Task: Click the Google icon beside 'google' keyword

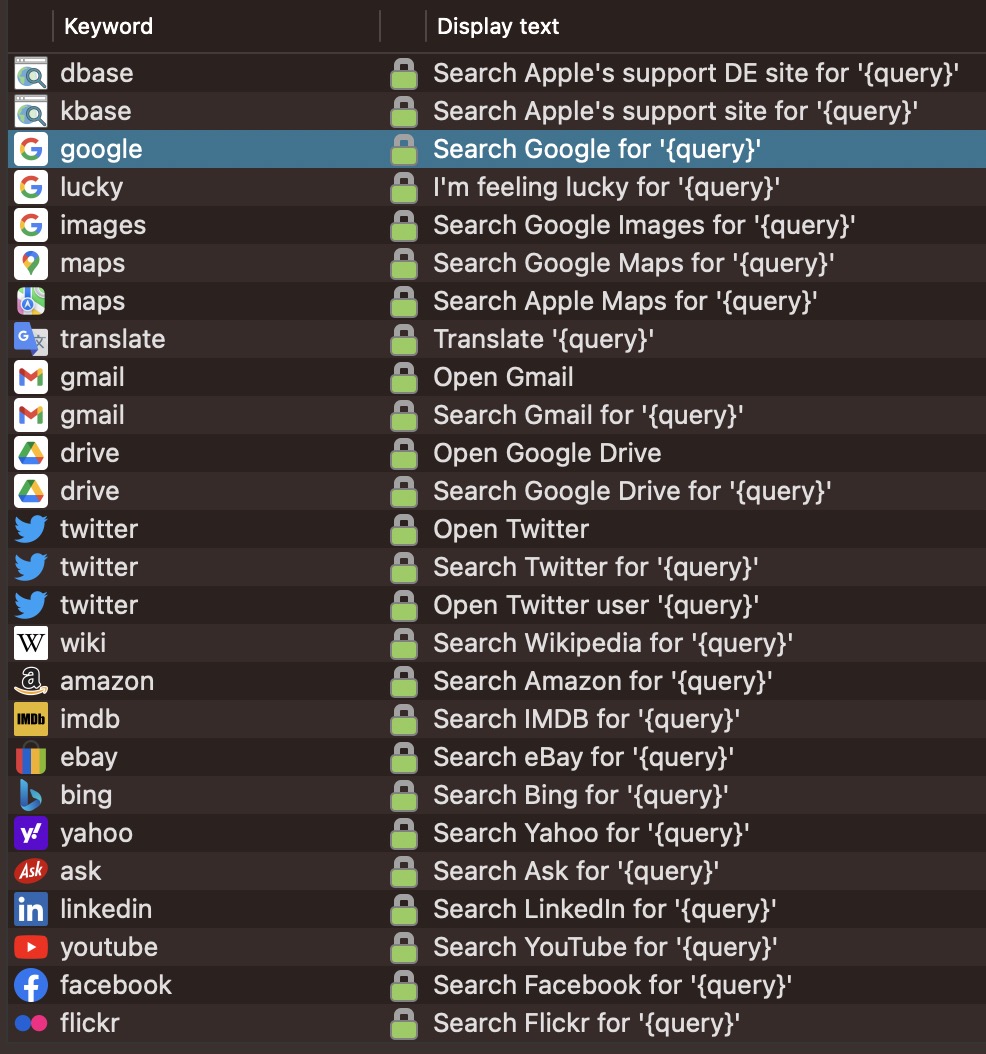Action: tap(31, 149)
